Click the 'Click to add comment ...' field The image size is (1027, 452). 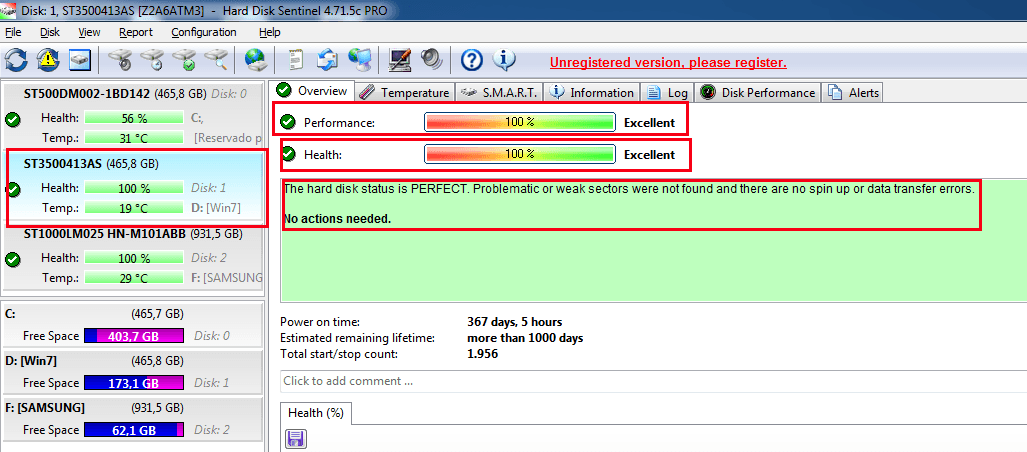point(654,381)
